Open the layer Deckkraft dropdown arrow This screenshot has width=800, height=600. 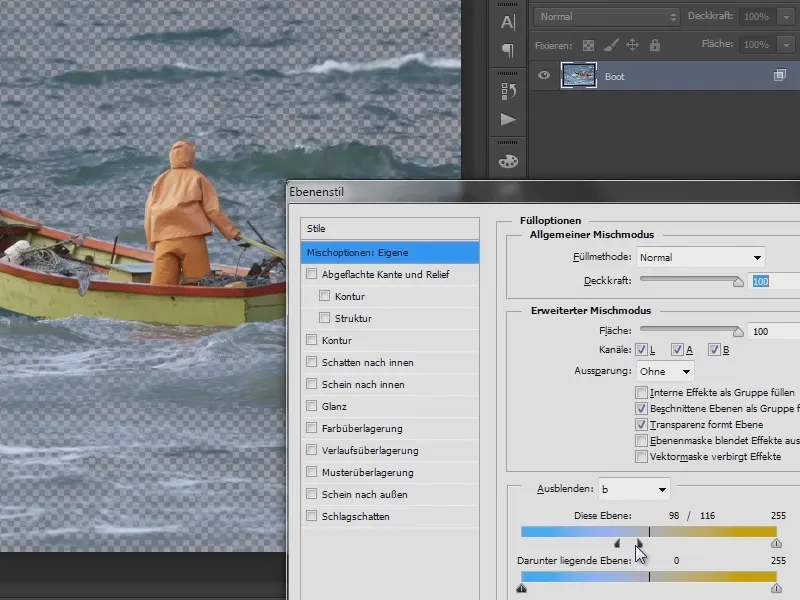(x=786, y=17)
